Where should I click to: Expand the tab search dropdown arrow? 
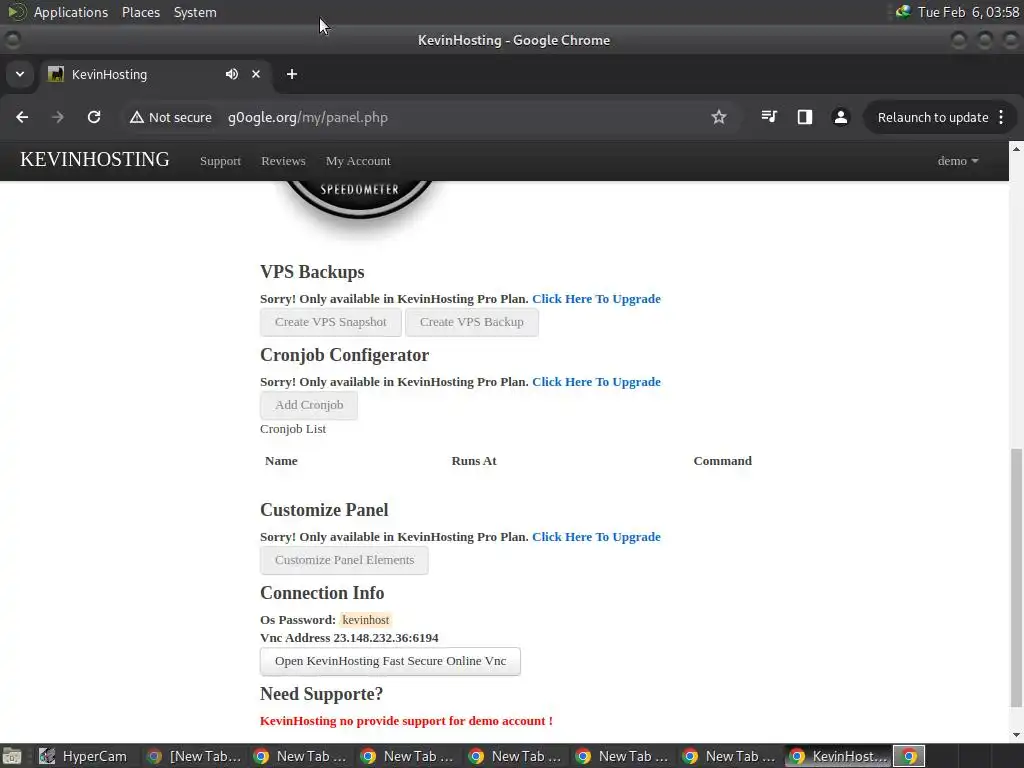(x=20, y=74)
